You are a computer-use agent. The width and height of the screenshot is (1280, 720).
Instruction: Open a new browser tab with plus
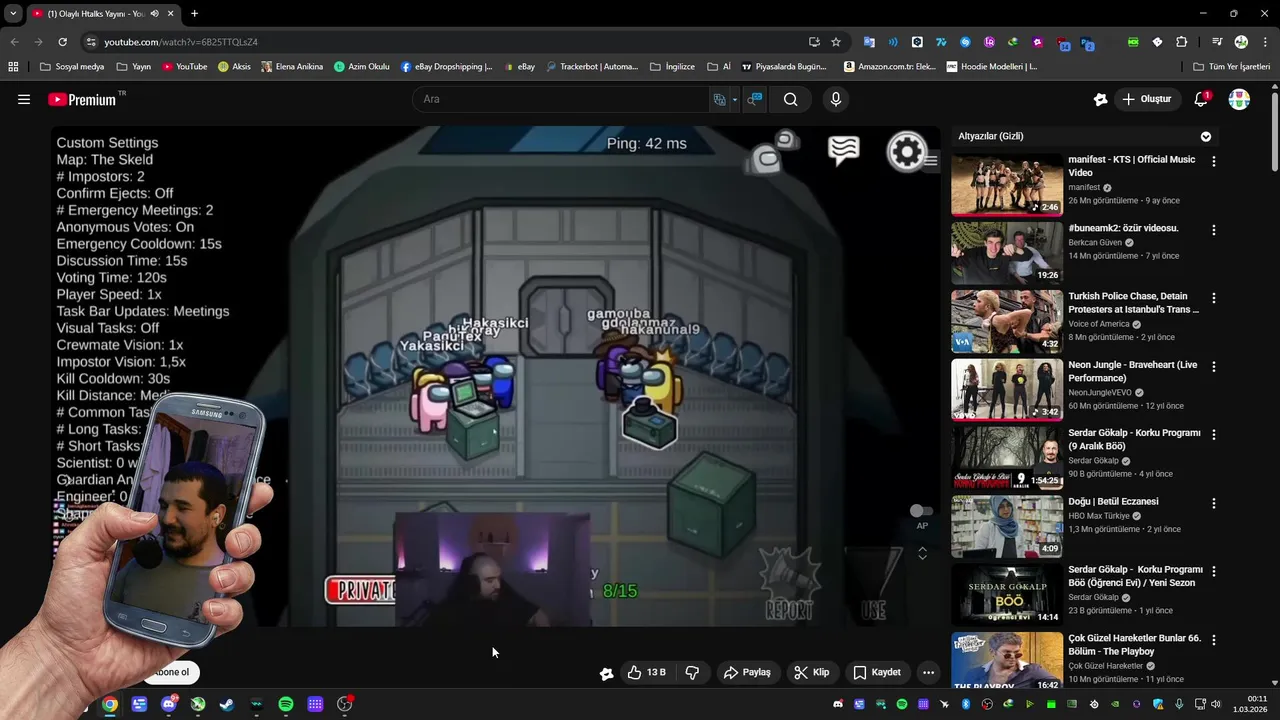click(x=194, y=14)
